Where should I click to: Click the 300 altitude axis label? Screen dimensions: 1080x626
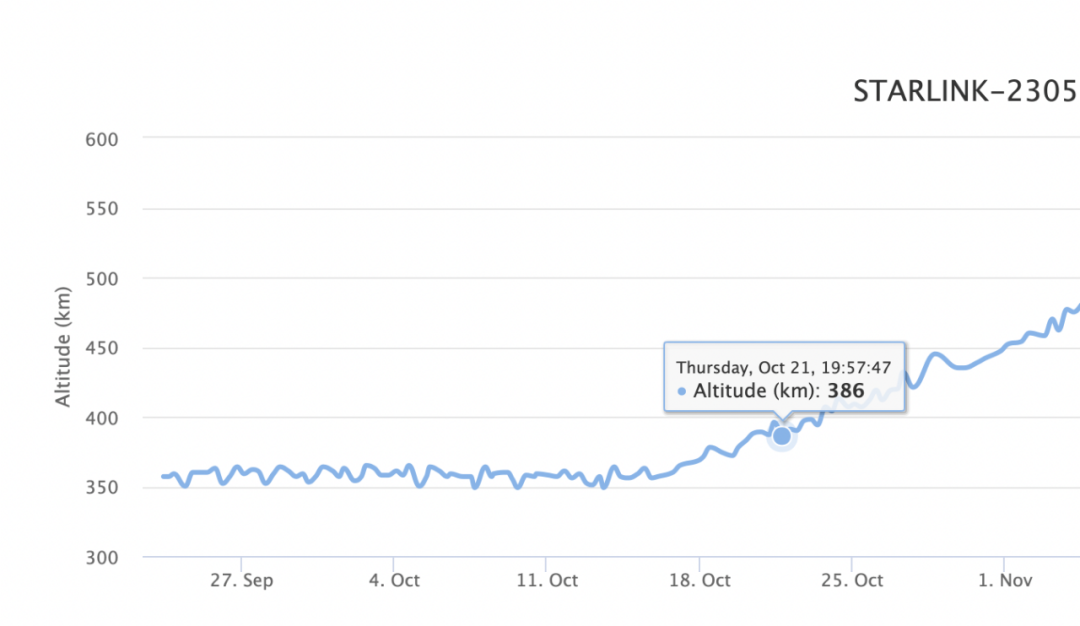(x=102, y=557)
